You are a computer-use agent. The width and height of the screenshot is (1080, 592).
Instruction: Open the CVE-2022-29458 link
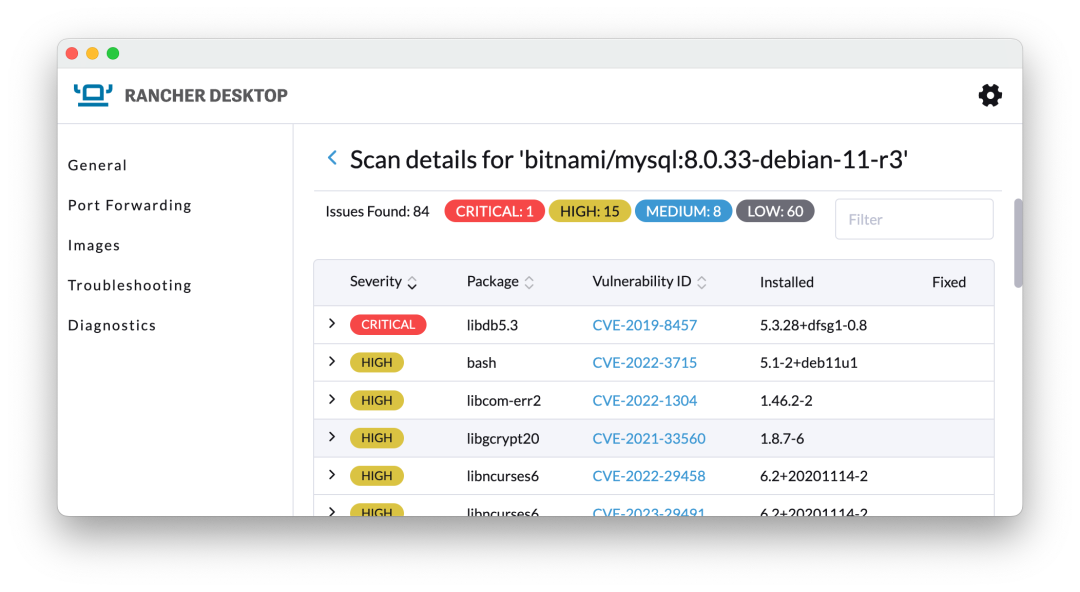tap(649, 476)
